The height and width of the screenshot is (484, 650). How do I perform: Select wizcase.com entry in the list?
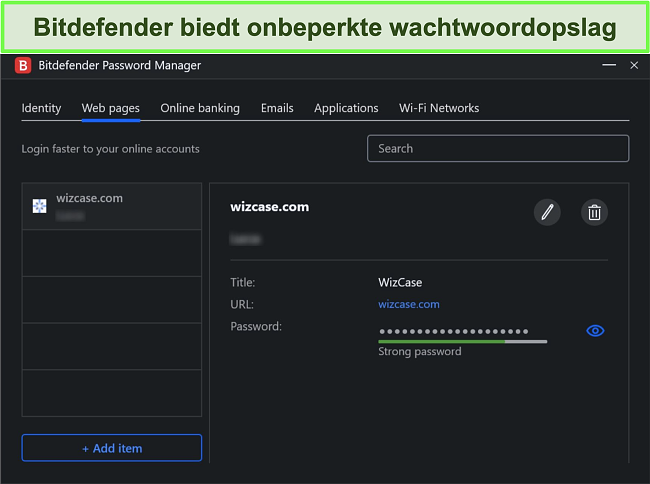(x=112, y=206)
